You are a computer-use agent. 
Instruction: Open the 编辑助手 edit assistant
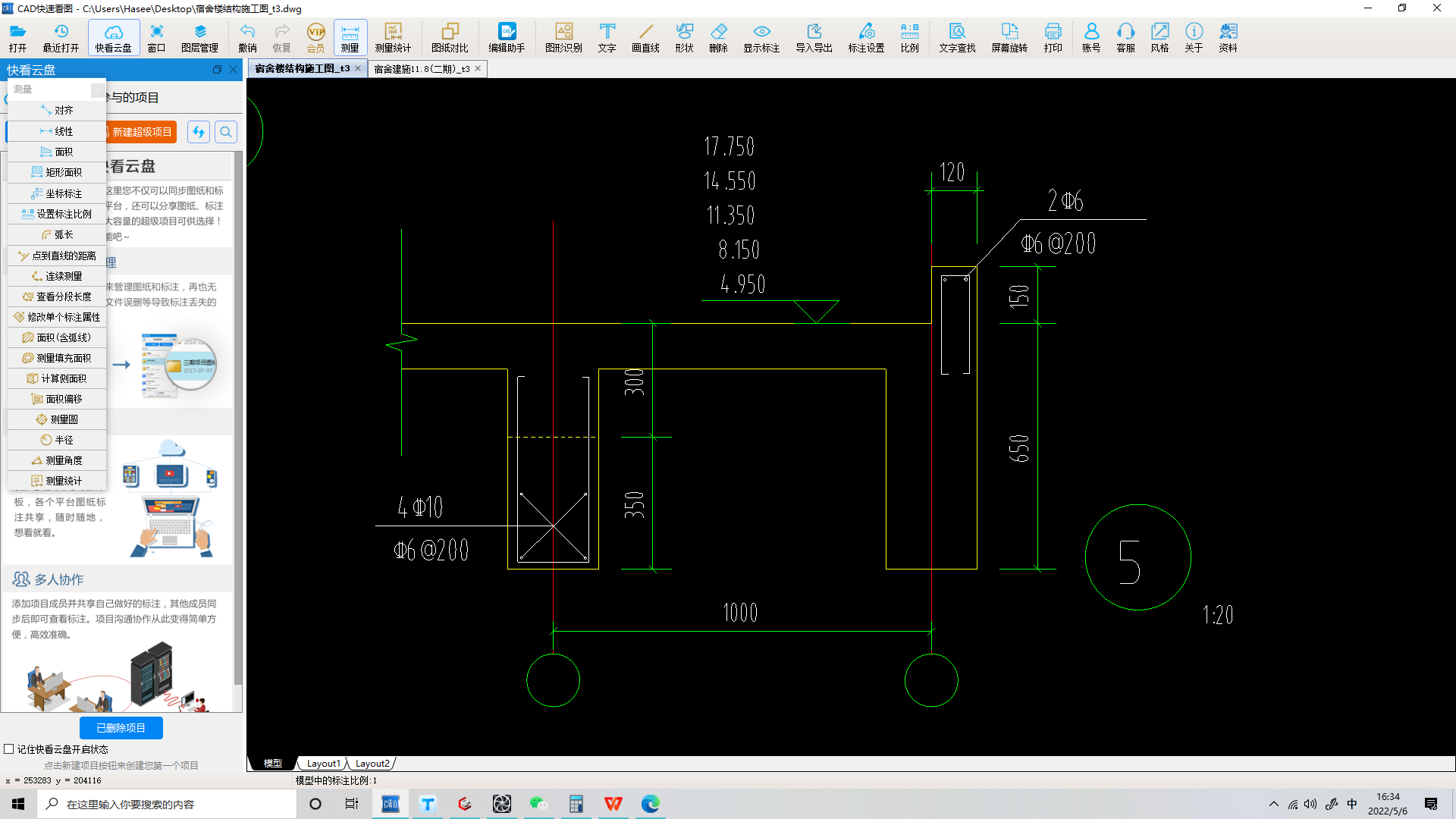[507, 37]
